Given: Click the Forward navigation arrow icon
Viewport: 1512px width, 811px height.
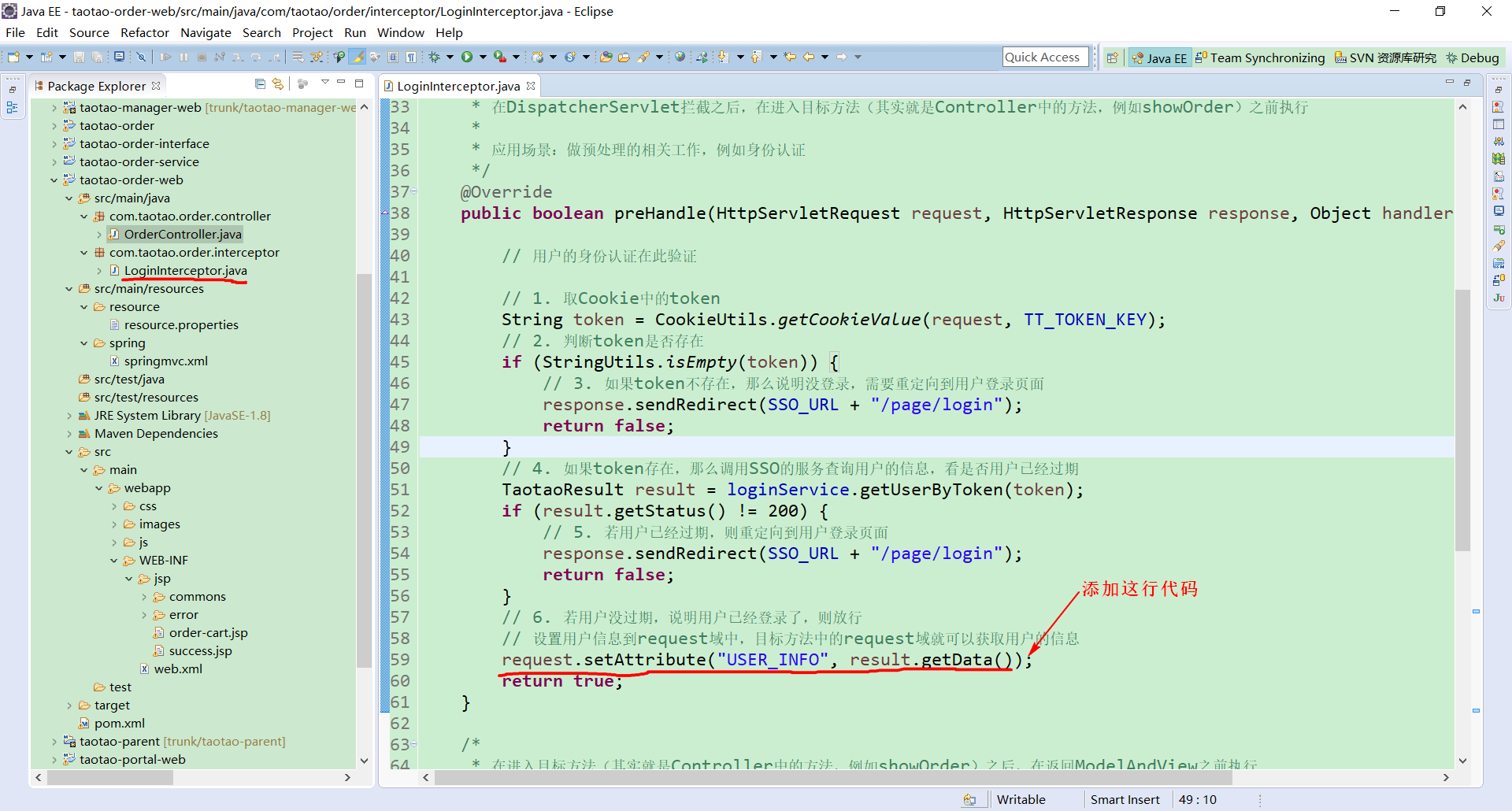Looking at the screenshot, I should pyautogui.click(x=842, y=57).
